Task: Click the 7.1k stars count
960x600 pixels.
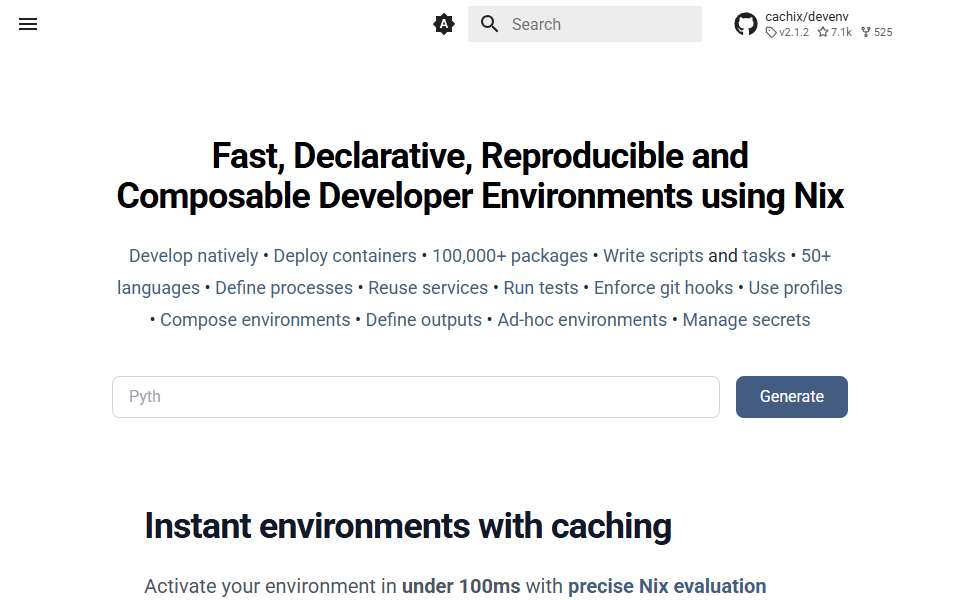Action: click(x=834, y=32)
